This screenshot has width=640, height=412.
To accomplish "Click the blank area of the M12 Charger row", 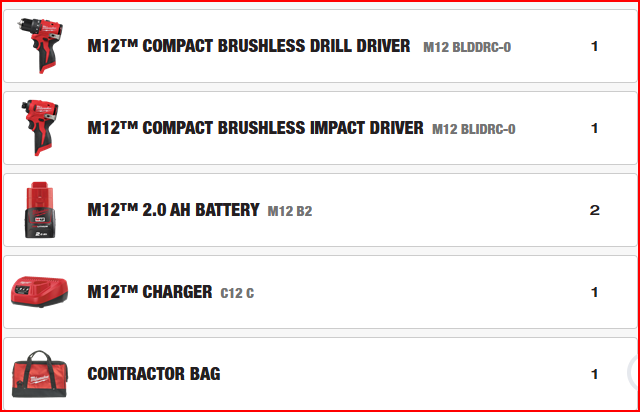I will [420, 292].
